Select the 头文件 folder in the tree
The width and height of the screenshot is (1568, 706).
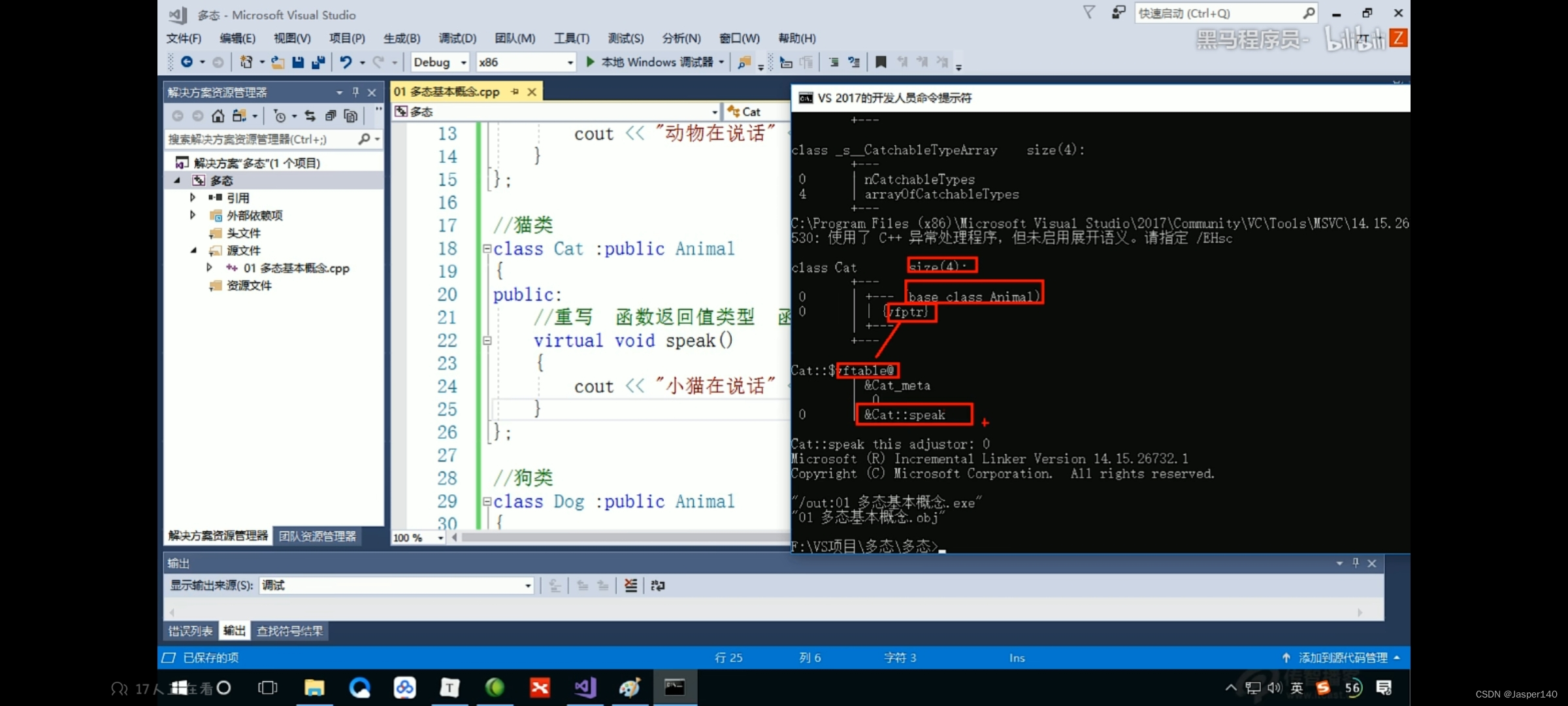(243, 233)
